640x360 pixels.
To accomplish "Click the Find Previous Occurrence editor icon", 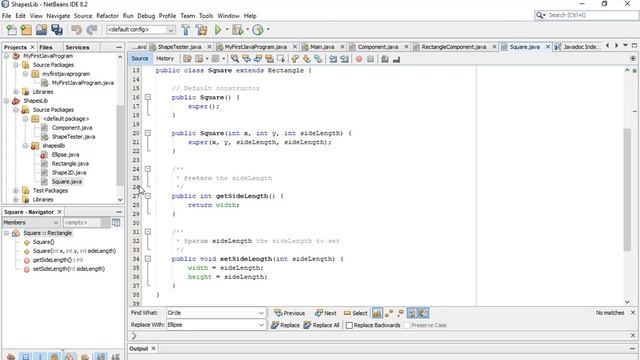I will (x=246, y=59).
